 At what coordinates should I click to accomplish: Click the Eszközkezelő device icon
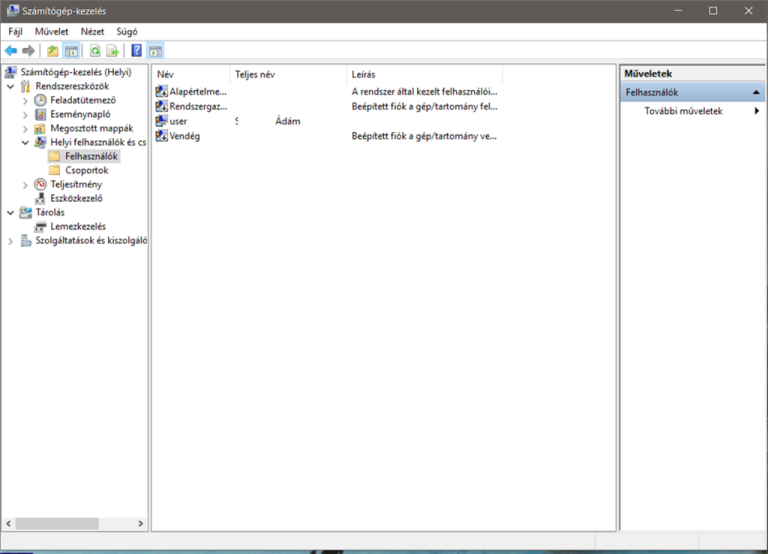coord(40,198)
